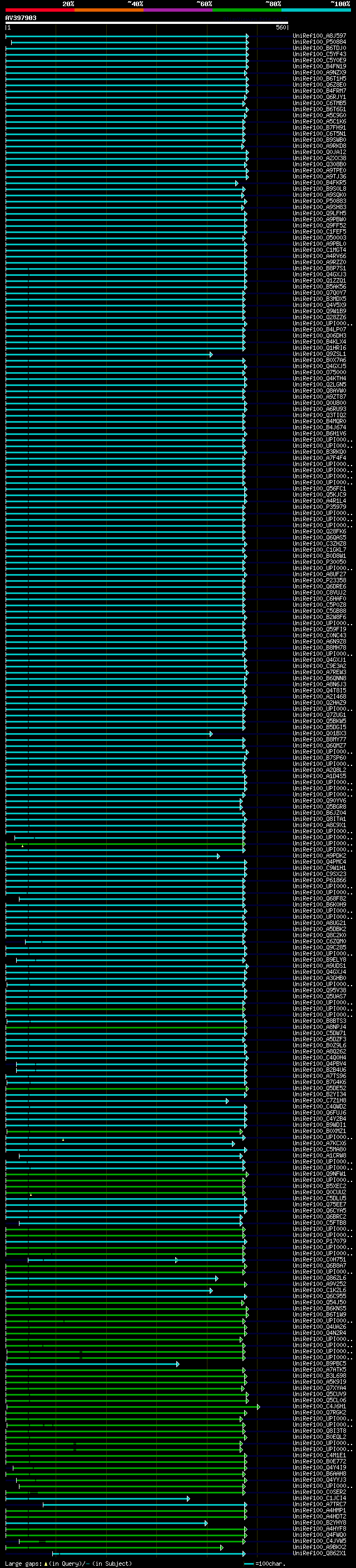The width and height of the screenshot is (356, 1568).
Task: Select hit label UniRef100_B4FN19
Action: tap(319, 66)
